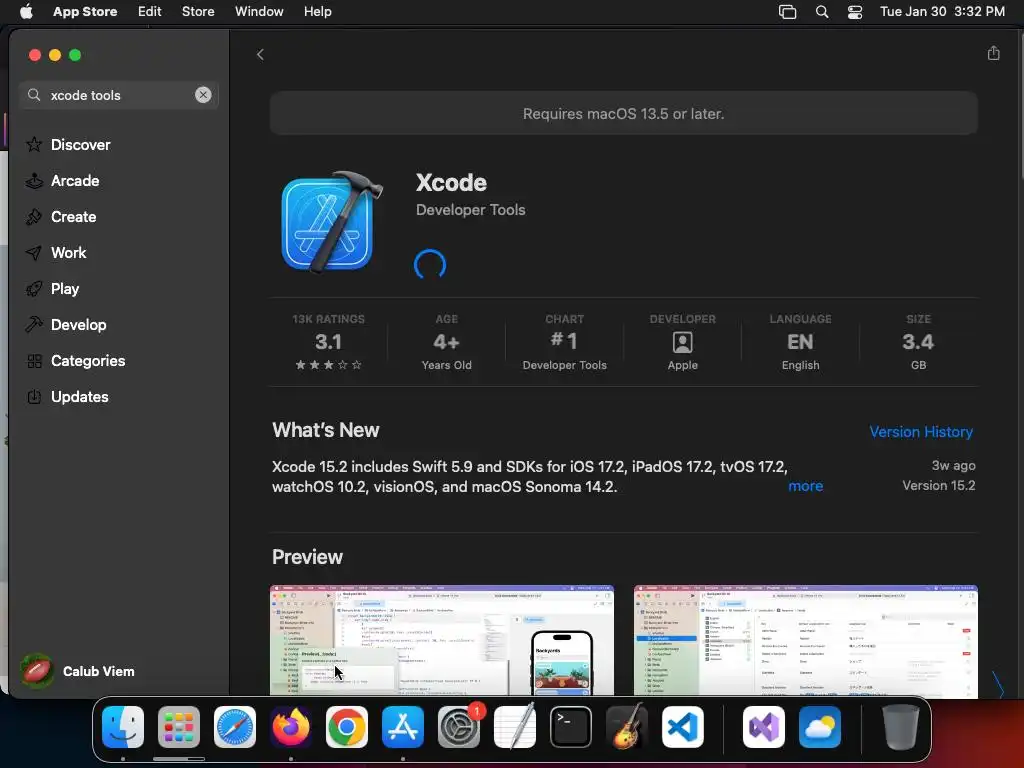The image size is (1024, 768).
Task: Launch Safari from the Dock
Action: point(235,727)
